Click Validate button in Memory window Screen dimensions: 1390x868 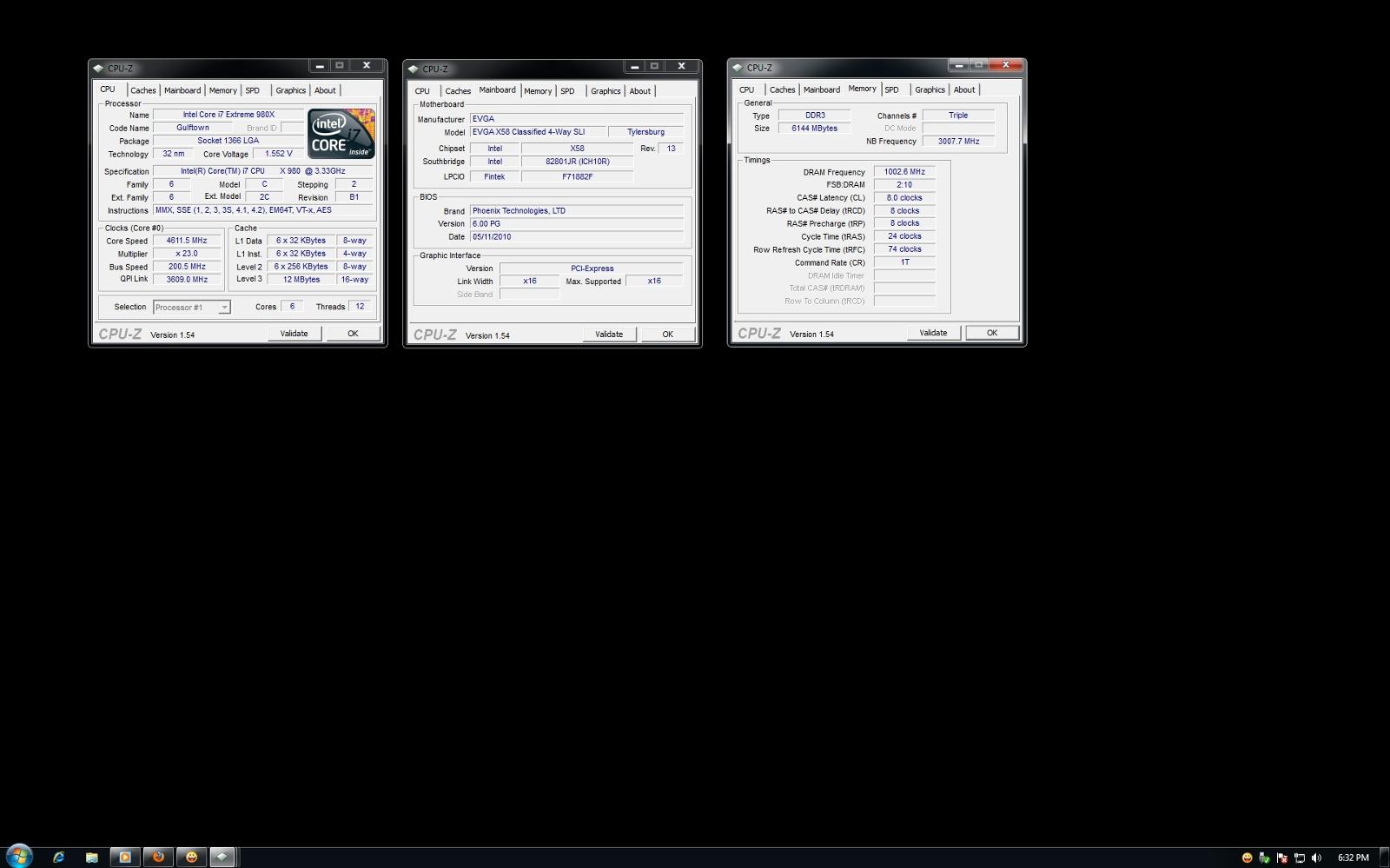(934, 333)
